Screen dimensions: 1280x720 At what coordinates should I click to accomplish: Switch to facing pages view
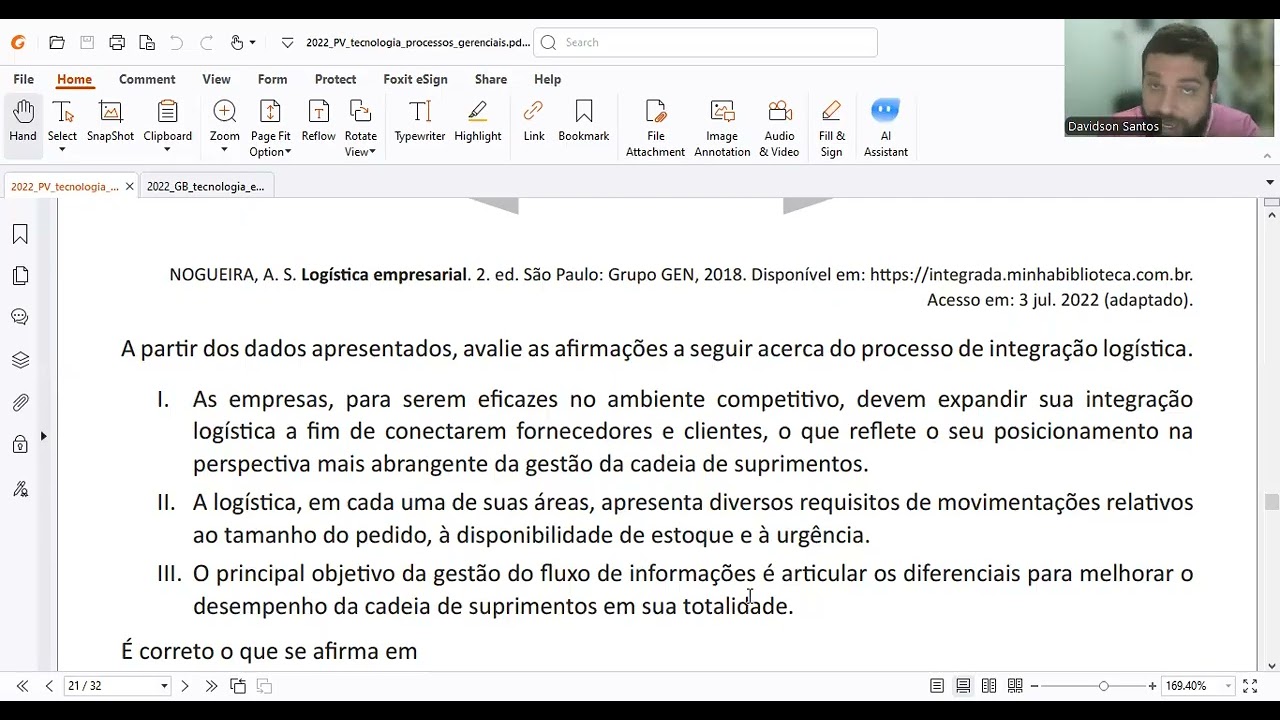pos(989,686)
